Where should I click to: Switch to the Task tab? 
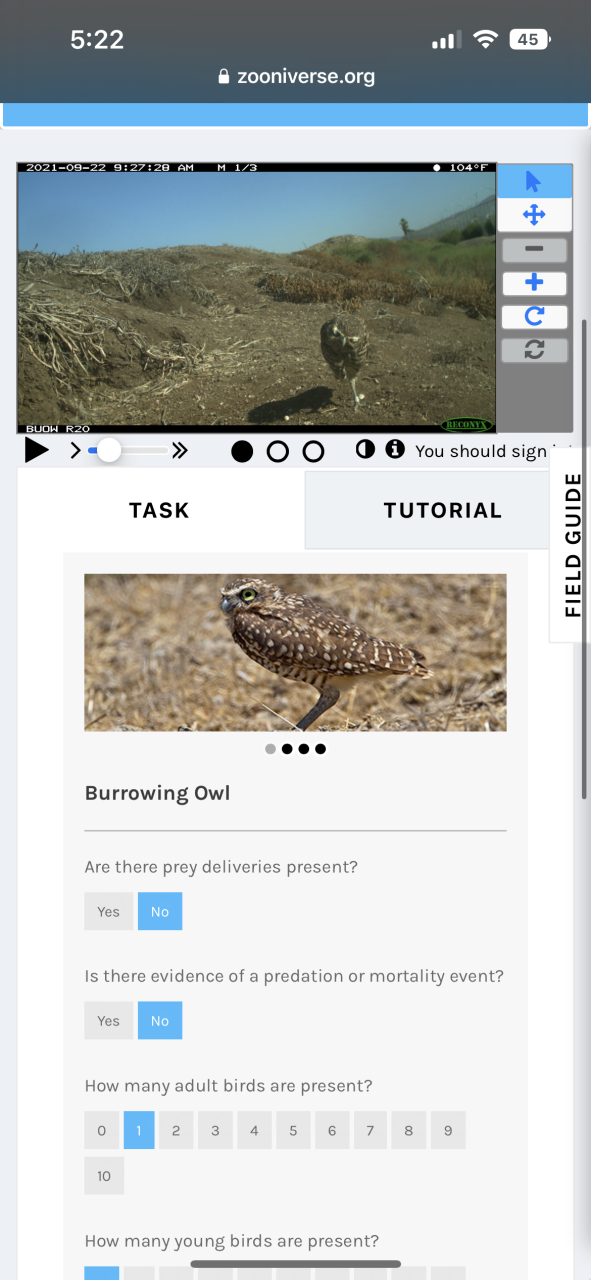coord(159,510)
